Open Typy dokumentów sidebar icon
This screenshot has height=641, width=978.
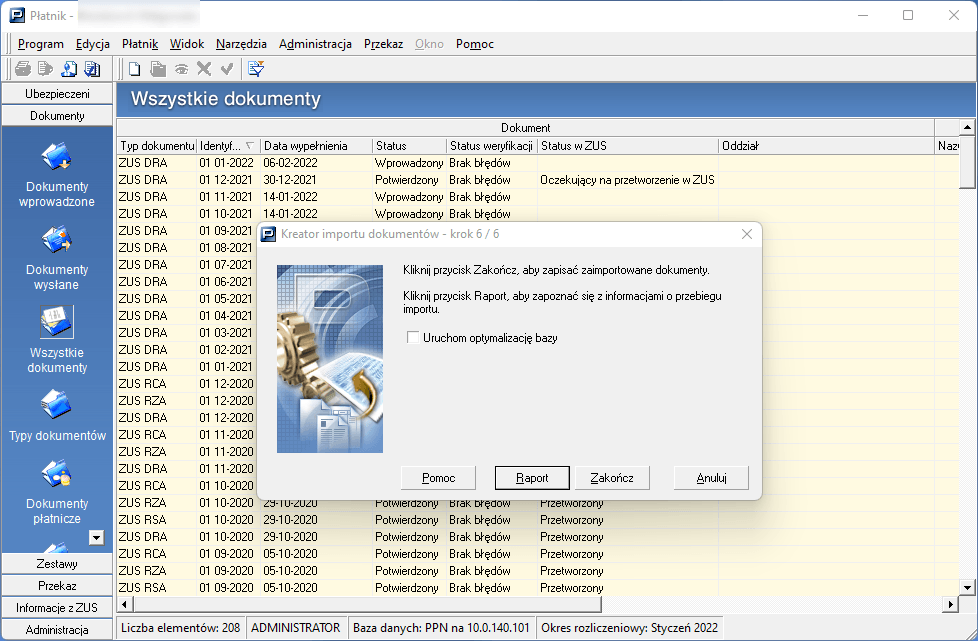coord(57,406)
